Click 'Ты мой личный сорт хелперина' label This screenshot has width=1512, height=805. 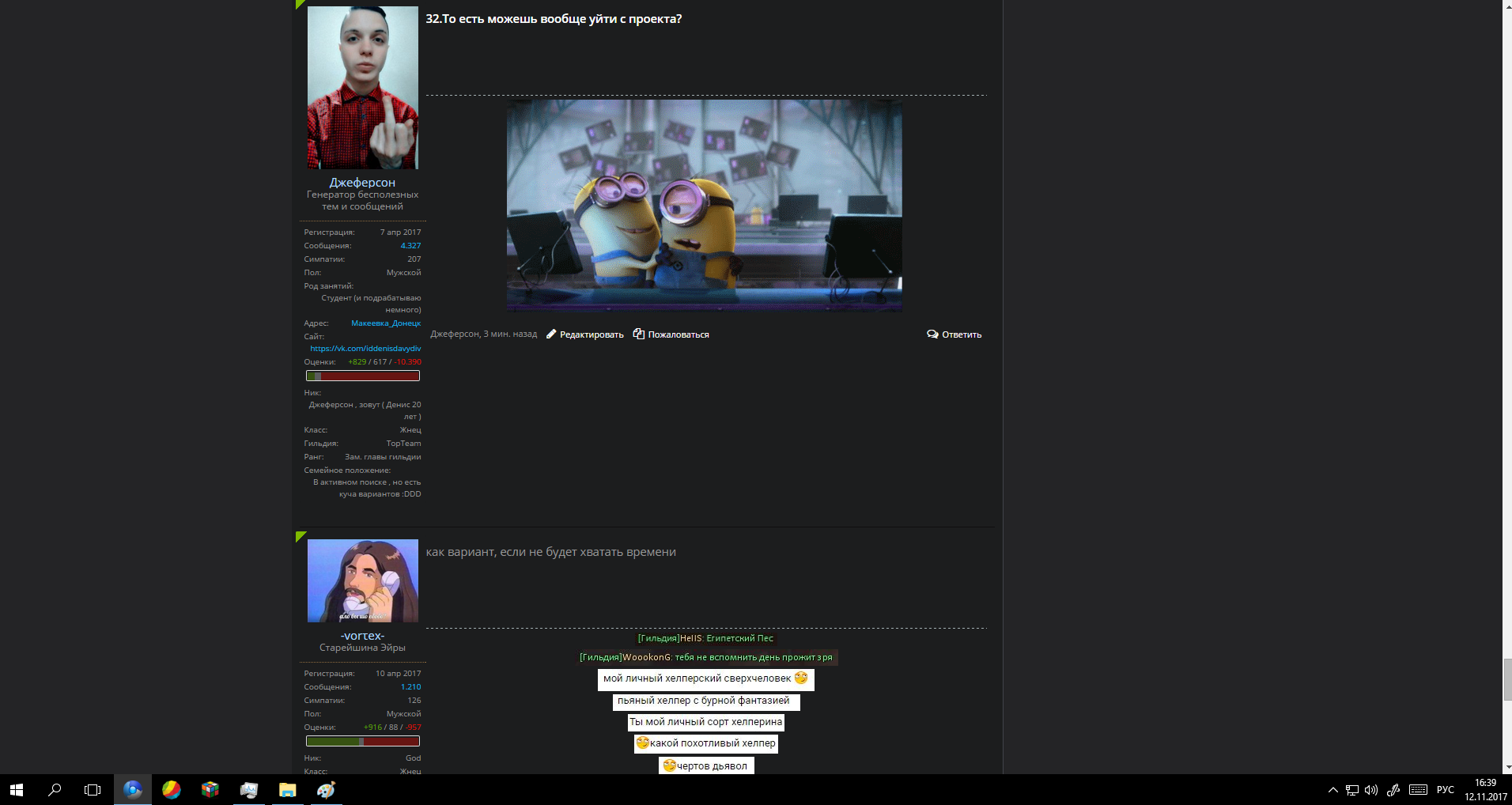705,722
